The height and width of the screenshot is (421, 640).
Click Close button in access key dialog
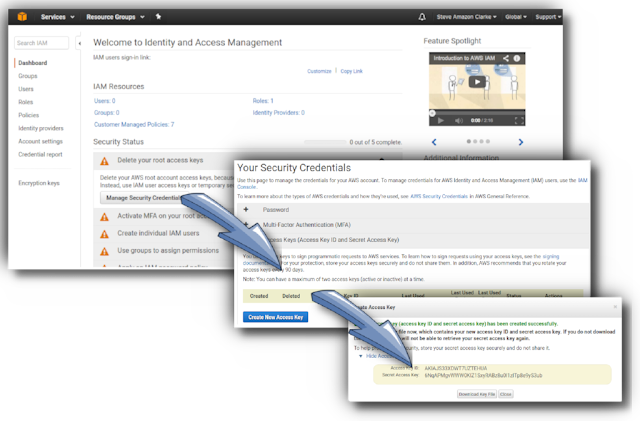click(506, 394)
